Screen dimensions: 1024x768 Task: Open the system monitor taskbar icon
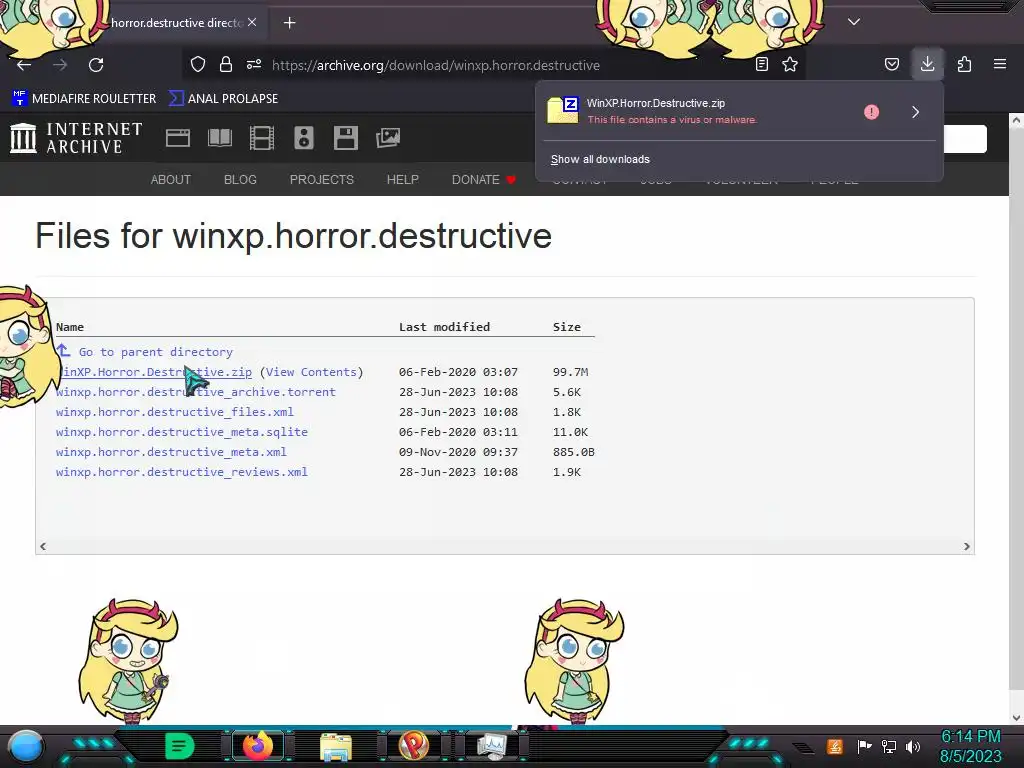pos(492,746)
